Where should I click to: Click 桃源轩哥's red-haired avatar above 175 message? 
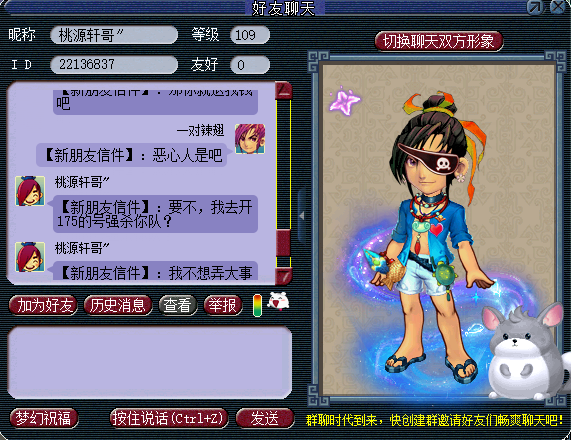tap(30, 191)
